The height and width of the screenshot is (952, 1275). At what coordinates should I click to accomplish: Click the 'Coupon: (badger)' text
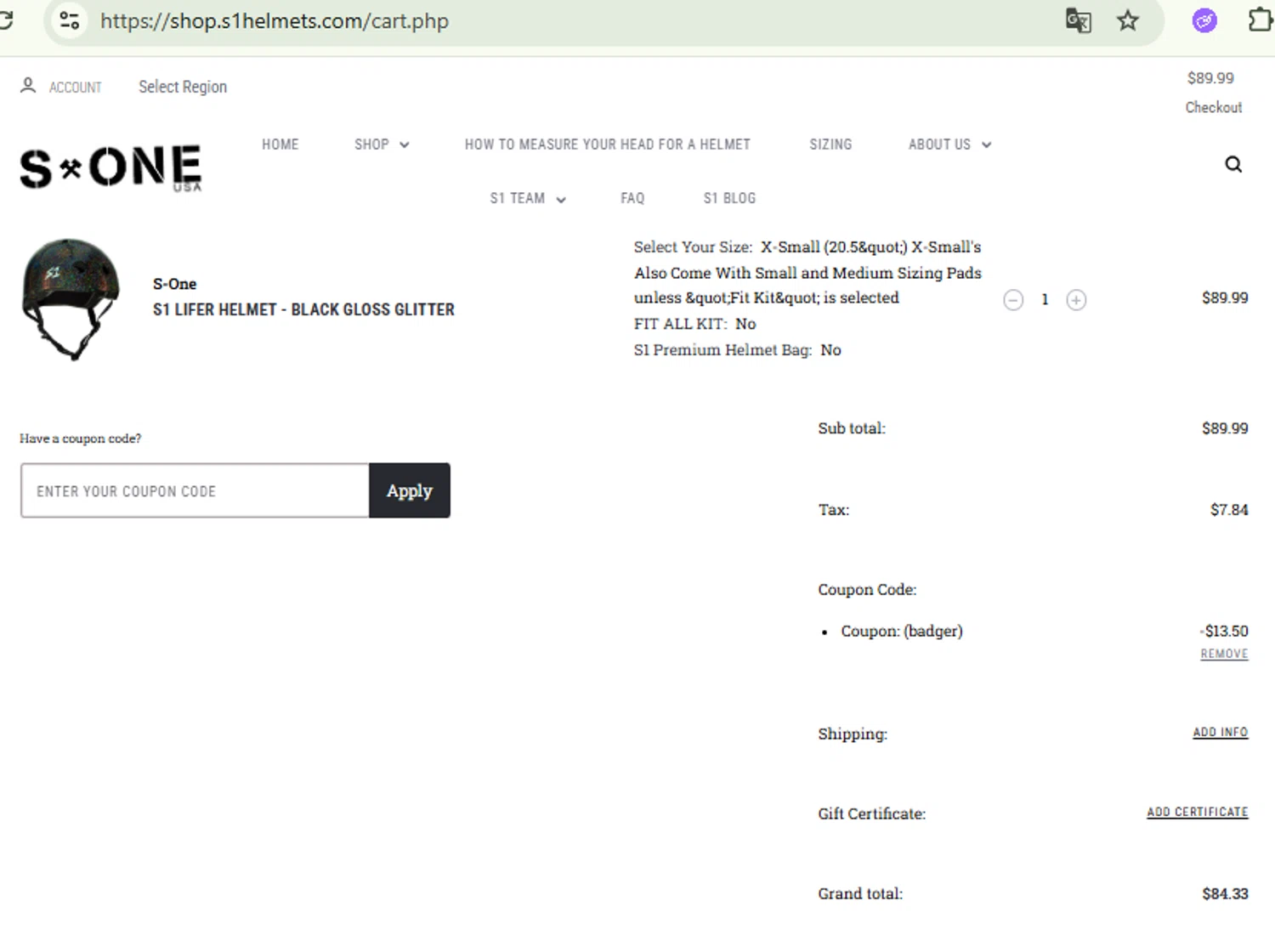click(x=902, y=631)
